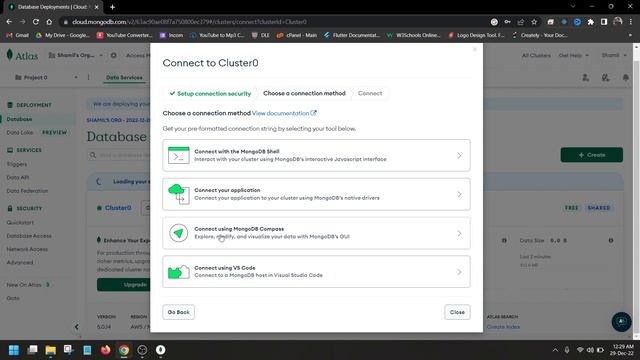The width and height of the screenshot is (640, 360).
Task: Open All Clusters link
Action: (x=536, y=55)
